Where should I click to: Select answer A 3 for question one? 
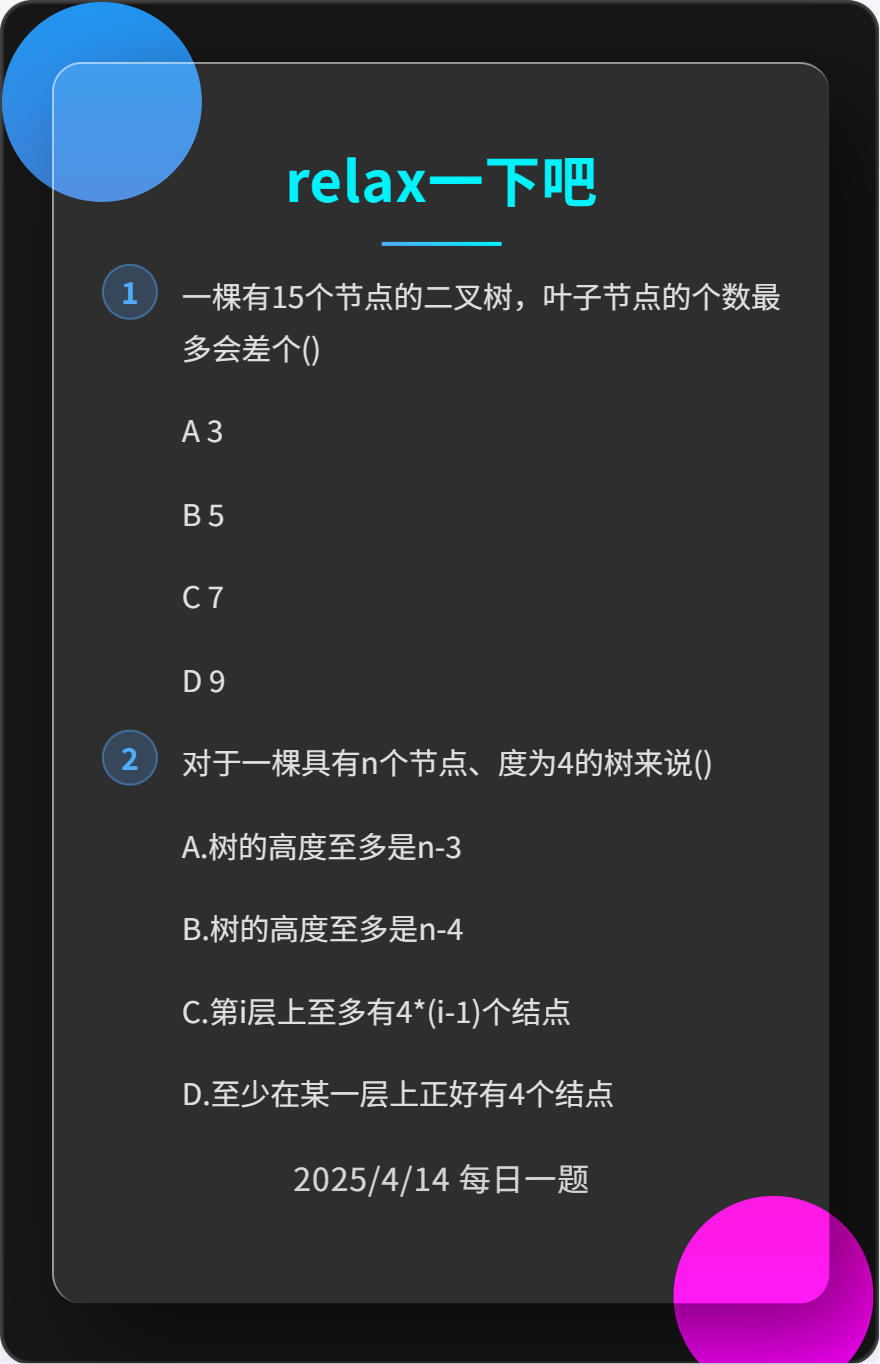[203, 432]
